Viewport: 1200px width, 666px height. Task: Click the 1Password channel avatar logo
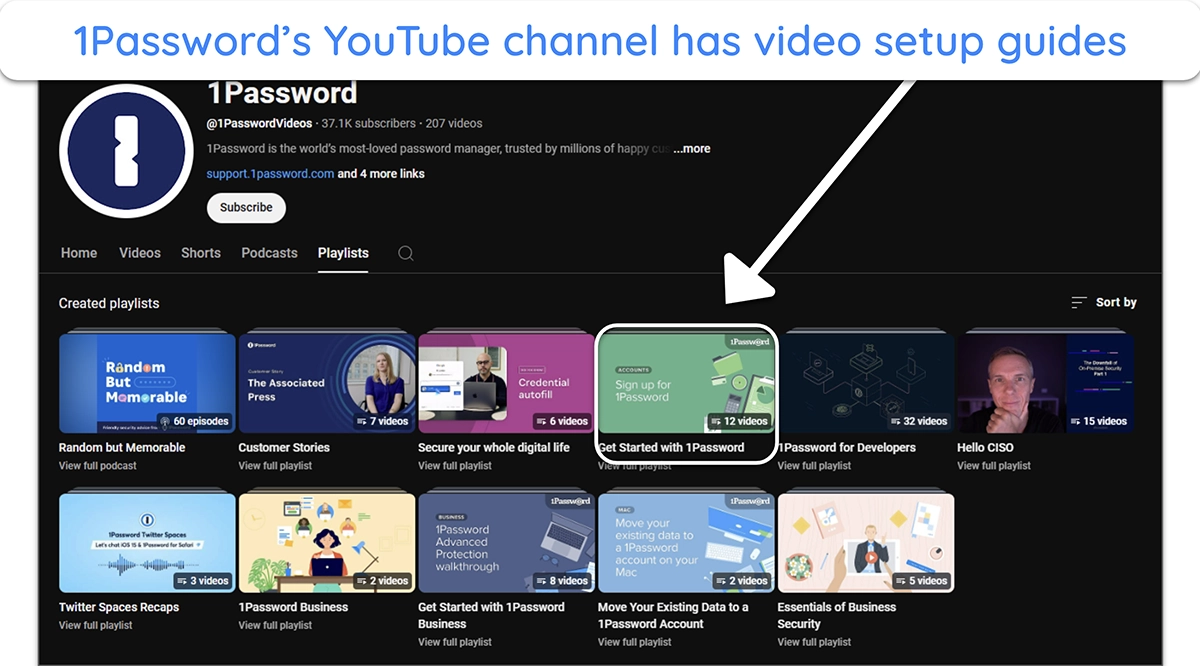click(x=126, y=150)
